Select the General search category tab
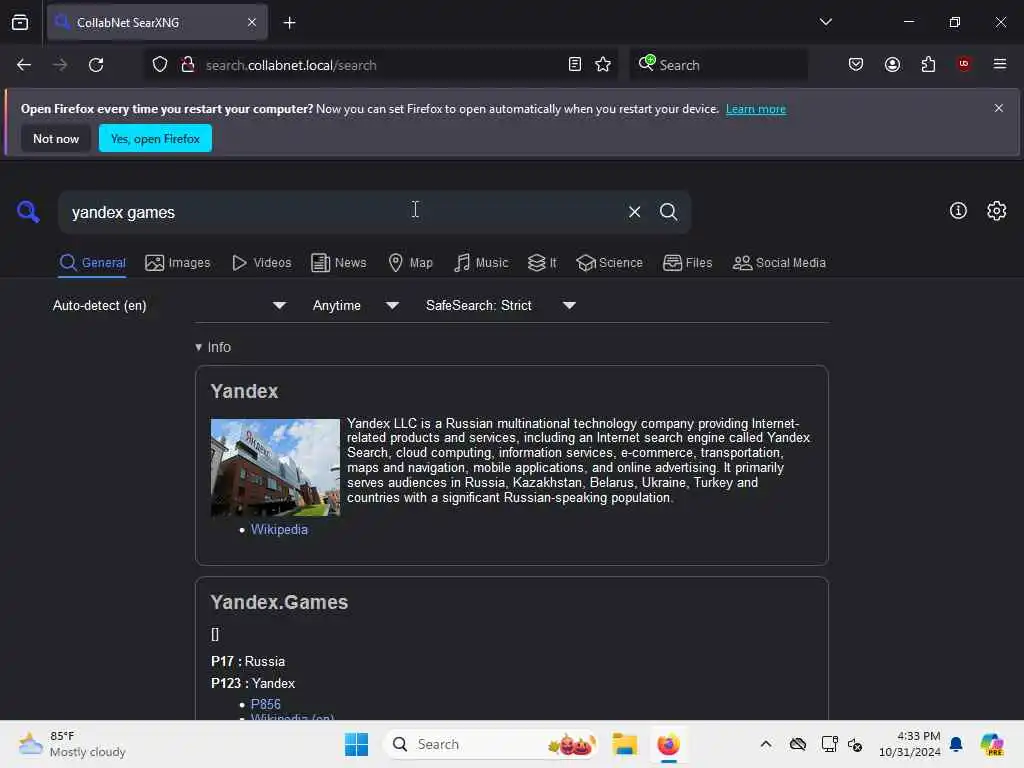The width and height of the screenshot is (1024, 768). pos(92,263)
